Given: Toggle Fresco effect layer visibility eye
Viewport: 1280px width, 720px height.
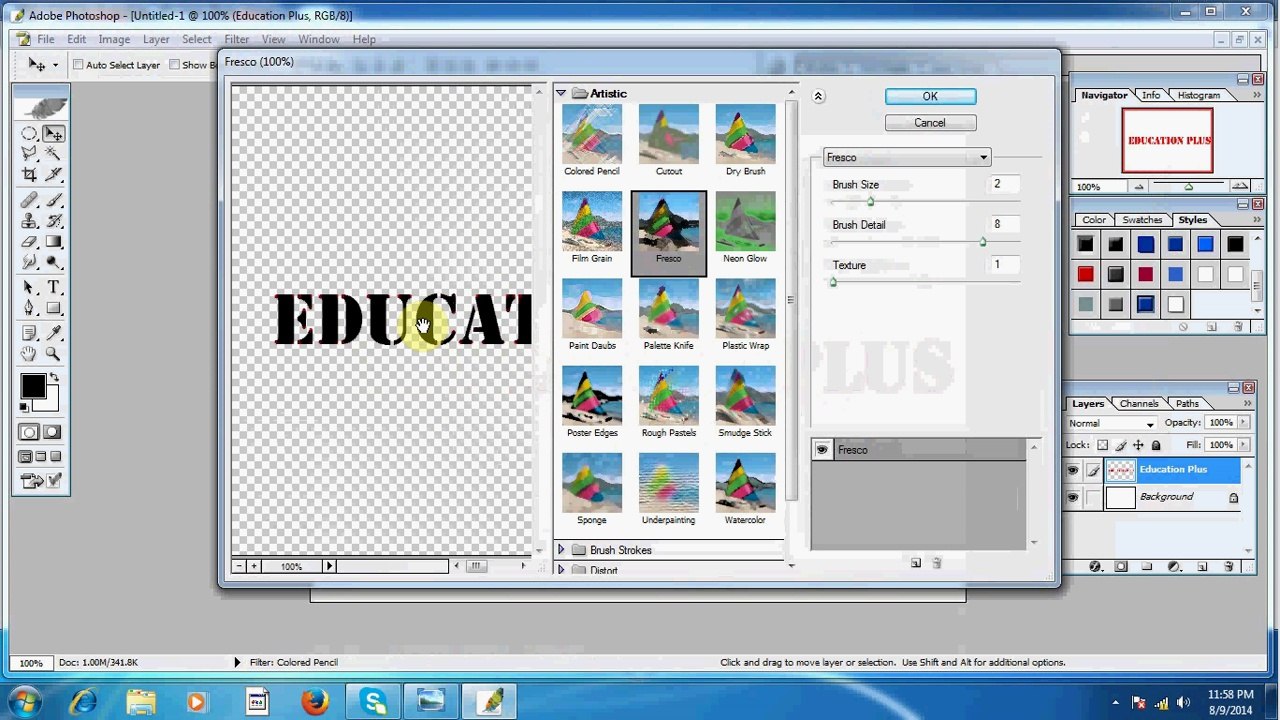Looking at the screenshot, I should point(822,450).
